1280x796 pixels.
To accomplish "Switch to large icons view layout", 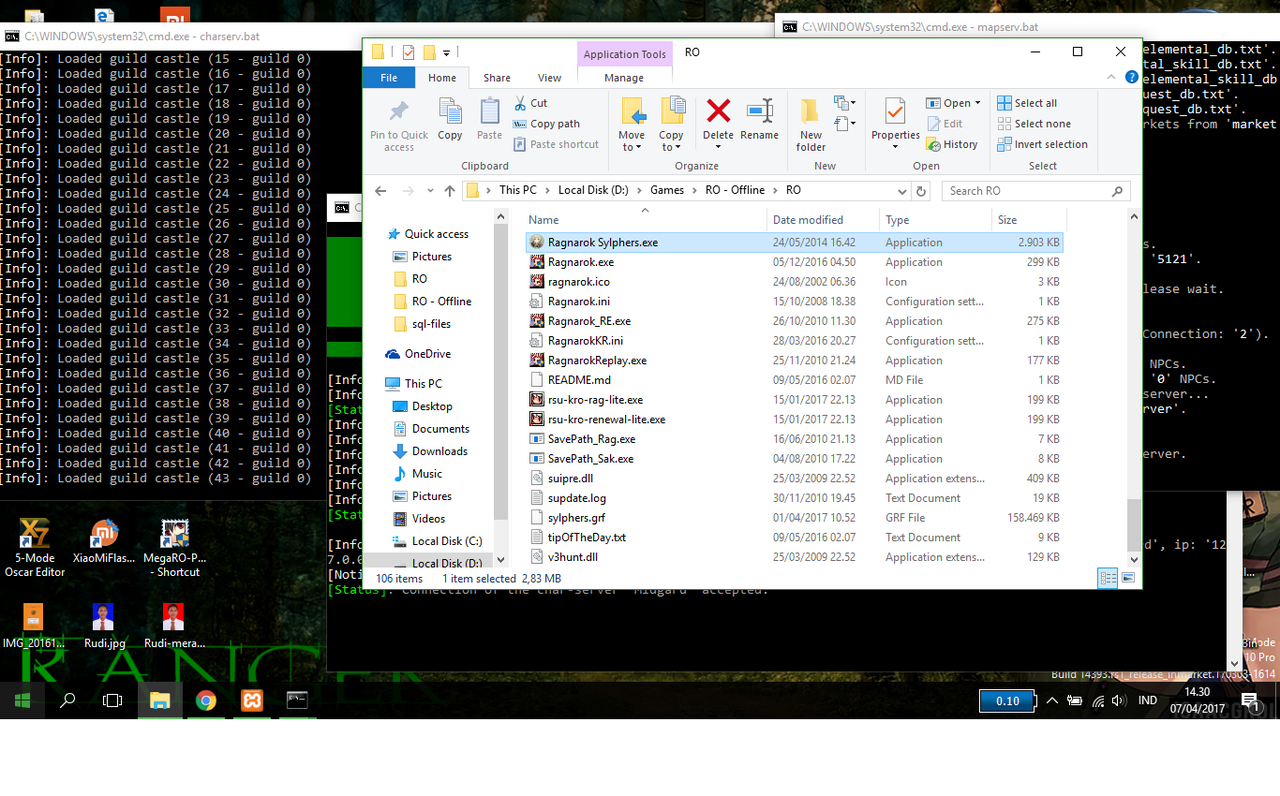I will point(1128,578).
